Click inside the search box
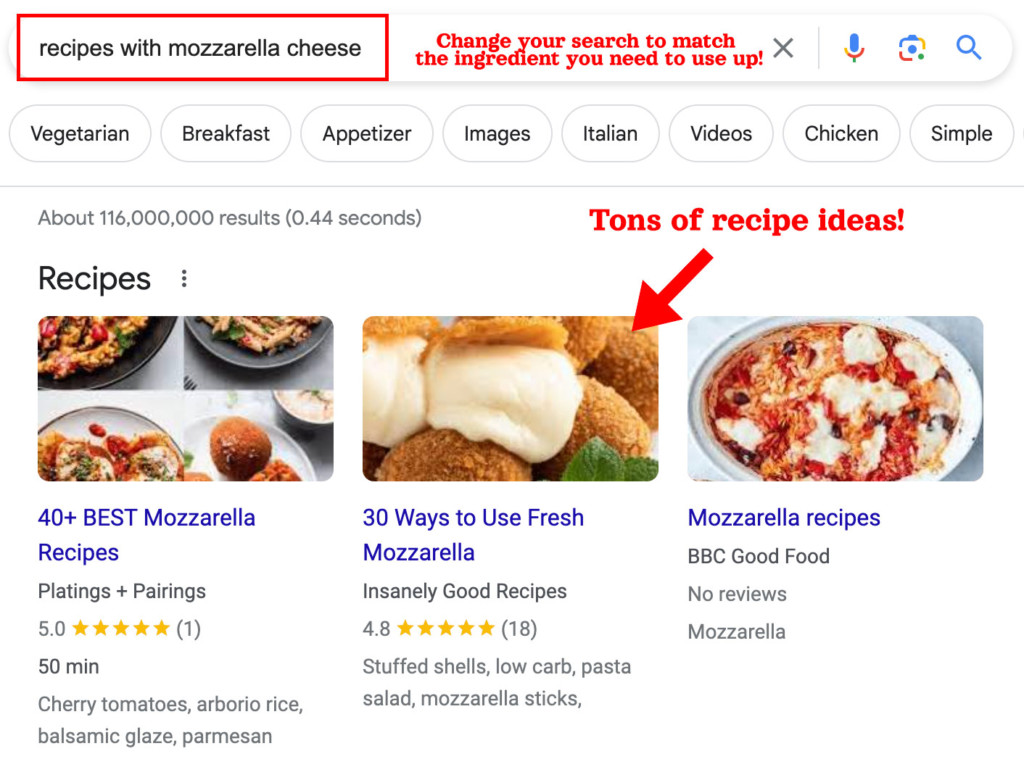The width and height of the screenshot is (1024, 767). tap(200, 47)
